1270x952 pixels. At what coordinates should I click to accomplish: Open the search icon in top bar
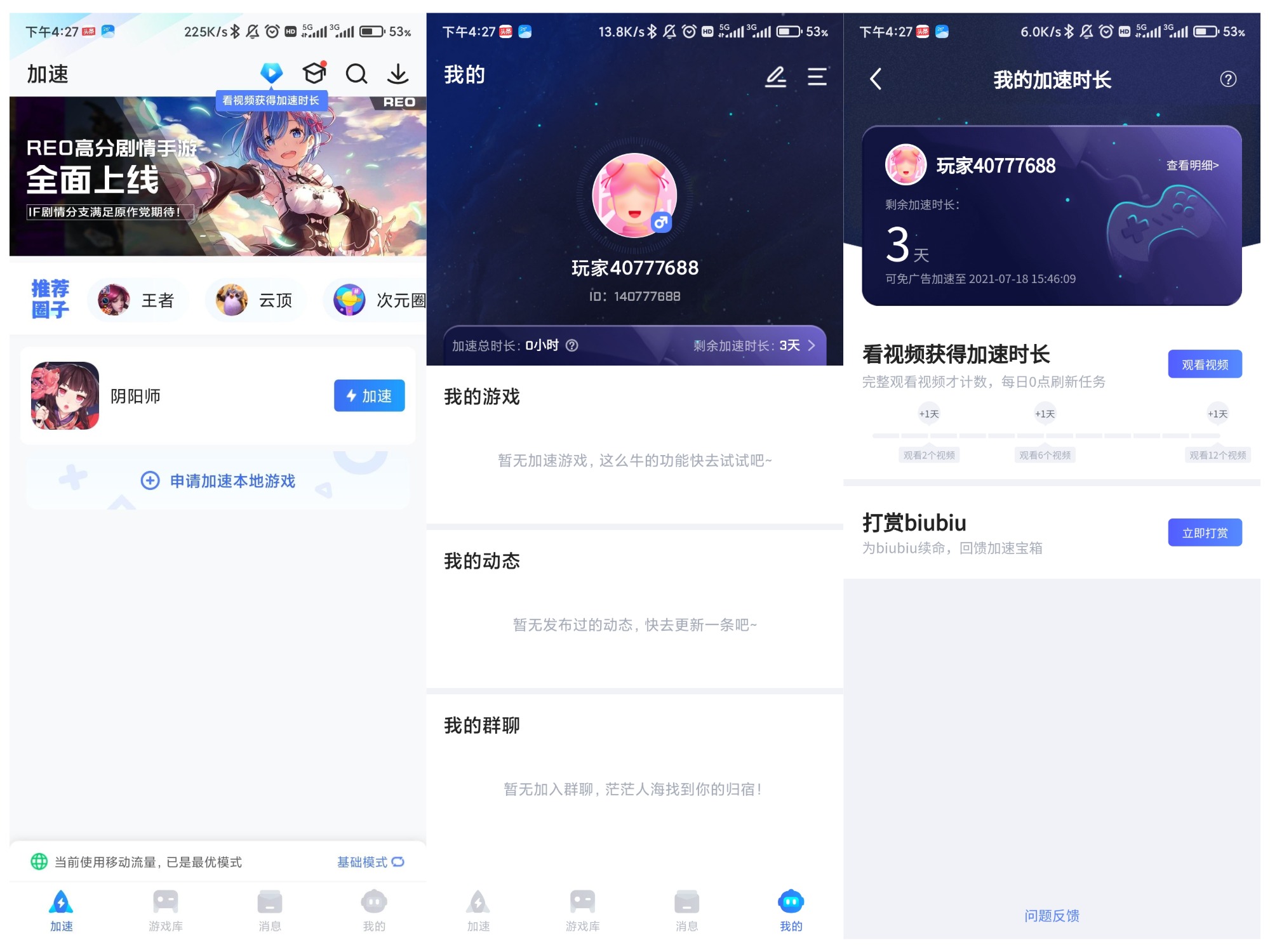click(x=355, y=75)
